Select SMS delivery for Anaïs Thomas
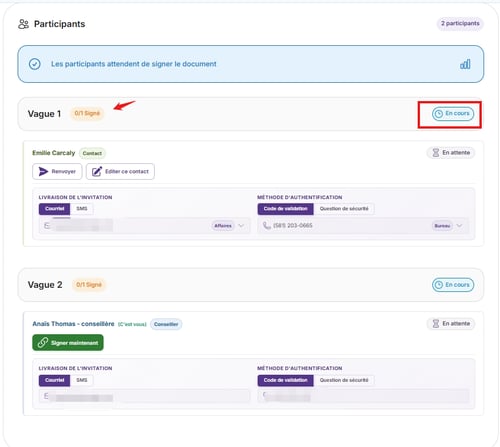 click(82, 380)
